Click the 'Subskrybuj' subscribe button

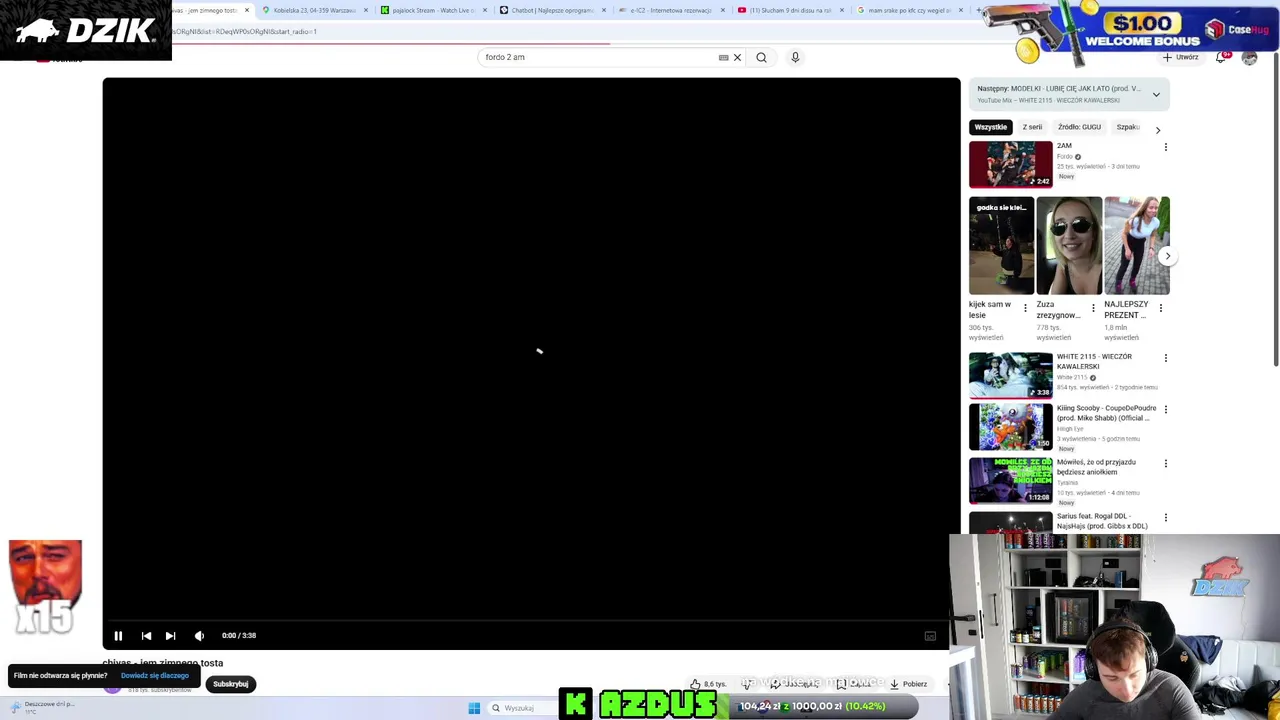[x=231, y=684]
